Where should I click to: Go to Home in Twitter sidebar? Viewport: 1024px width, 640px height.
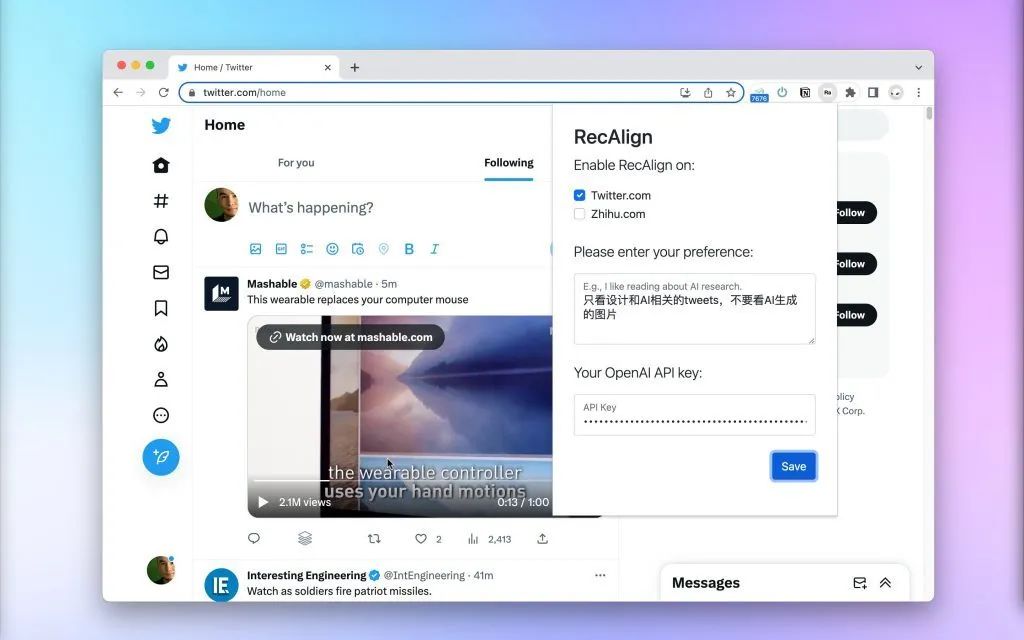(x=161, y=165)
